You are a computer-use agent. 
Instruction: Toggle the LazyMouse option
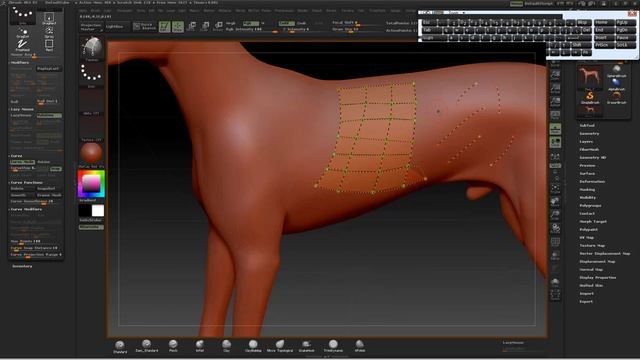click(x=21, y=116)
